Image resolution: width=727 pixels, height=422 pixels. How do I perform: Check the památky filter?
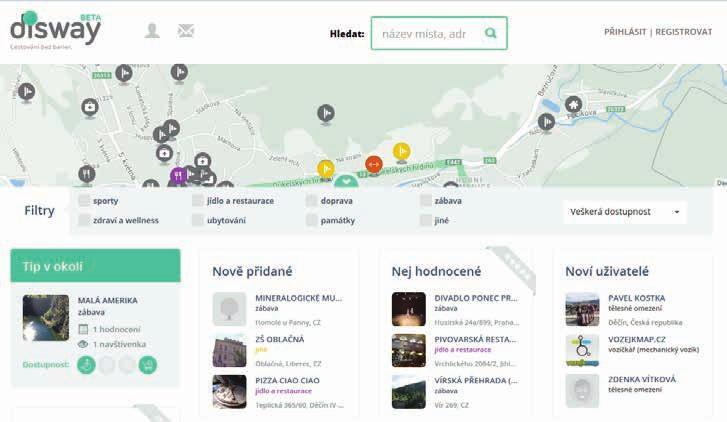312,220
